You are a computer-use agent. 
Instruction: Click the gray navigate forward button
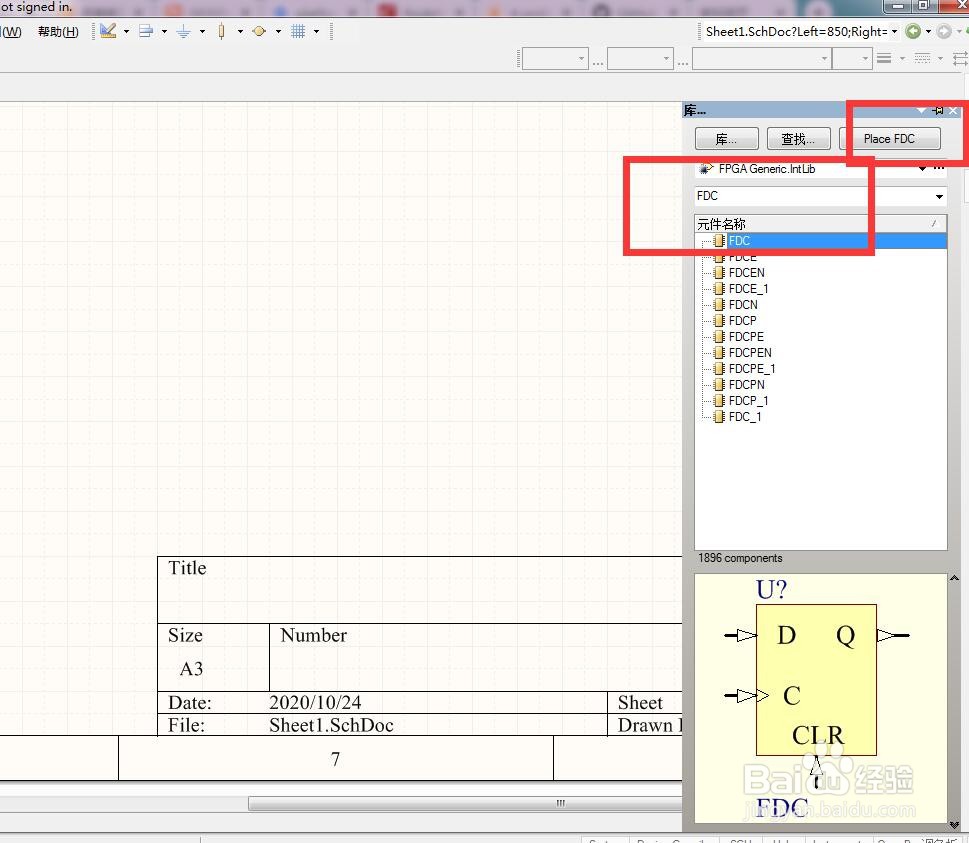(x=944, y=32)
